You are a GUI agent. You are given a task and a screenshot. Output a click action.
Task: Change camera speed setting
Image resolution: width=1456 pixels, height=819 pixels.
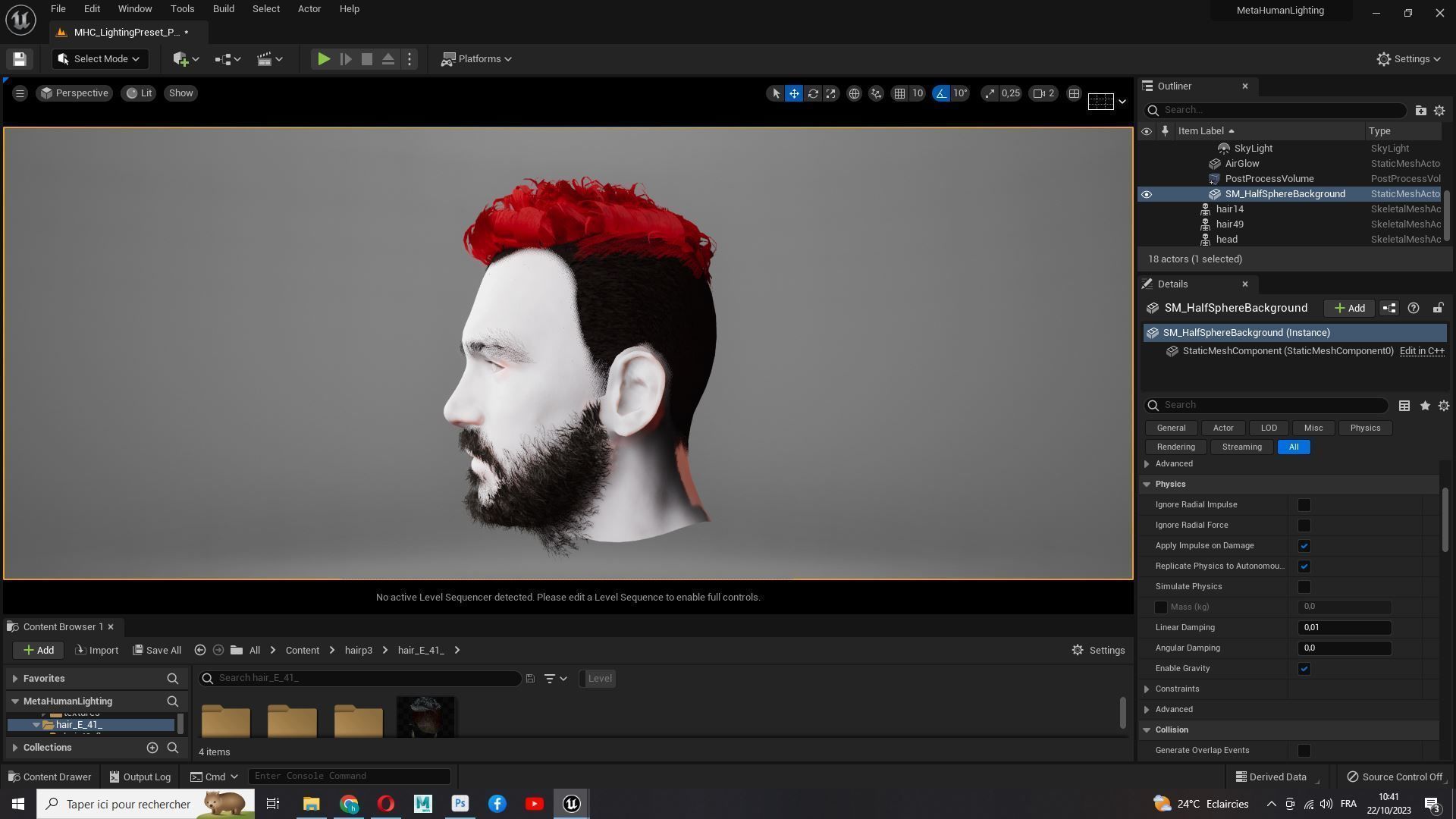pyautogui.click(x=1044, y=93)
